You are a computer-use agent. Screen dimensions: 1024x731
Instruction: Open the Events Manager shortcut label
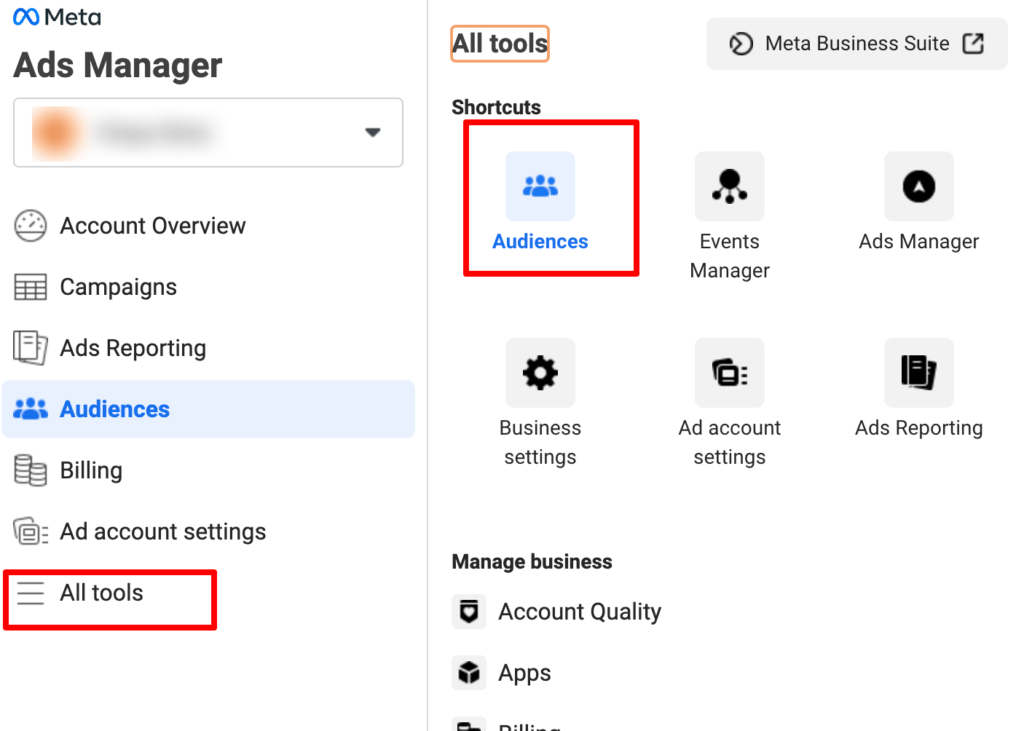point(729,256)
